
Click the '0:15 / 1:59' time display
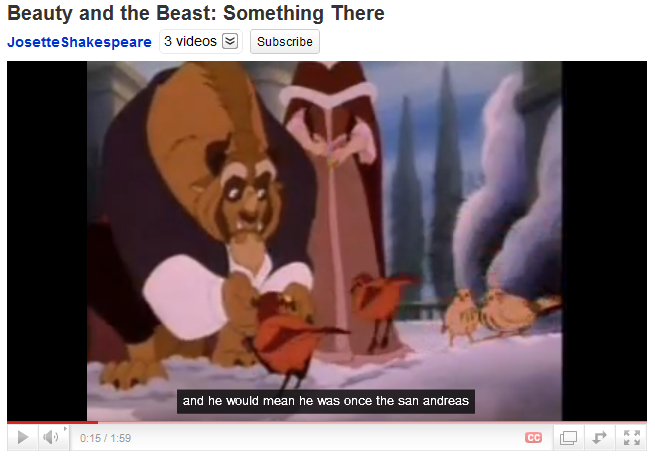click(105, 438)
